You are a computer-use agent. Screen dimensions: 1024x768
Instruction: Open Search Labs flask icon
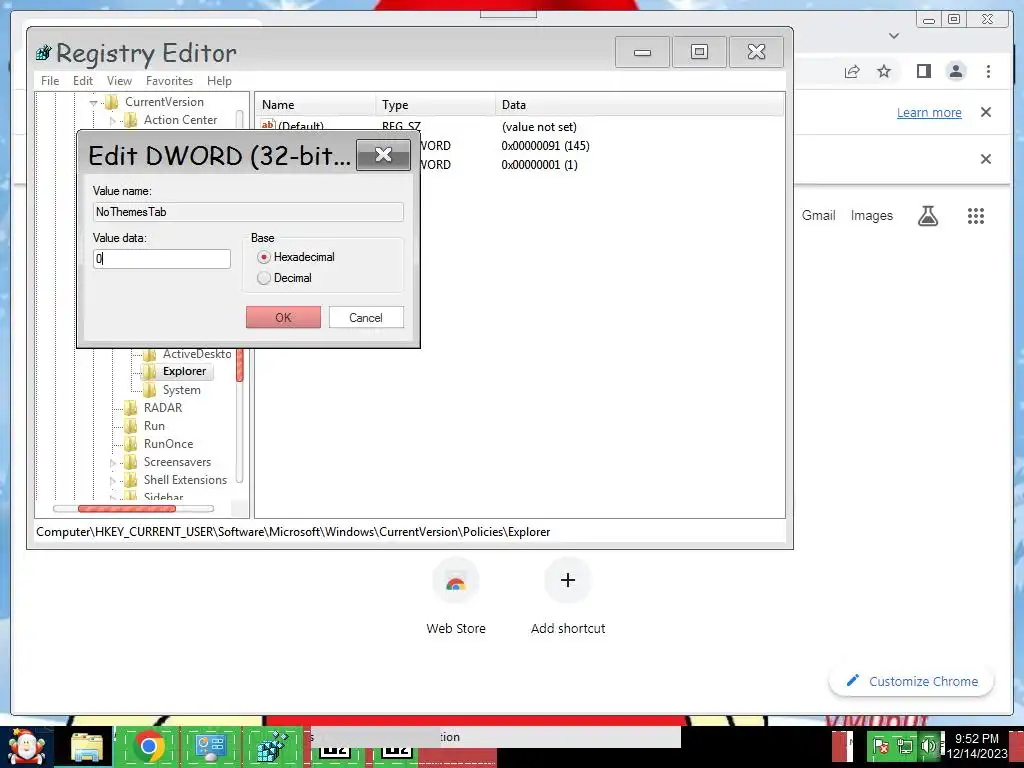pos(927,216)
